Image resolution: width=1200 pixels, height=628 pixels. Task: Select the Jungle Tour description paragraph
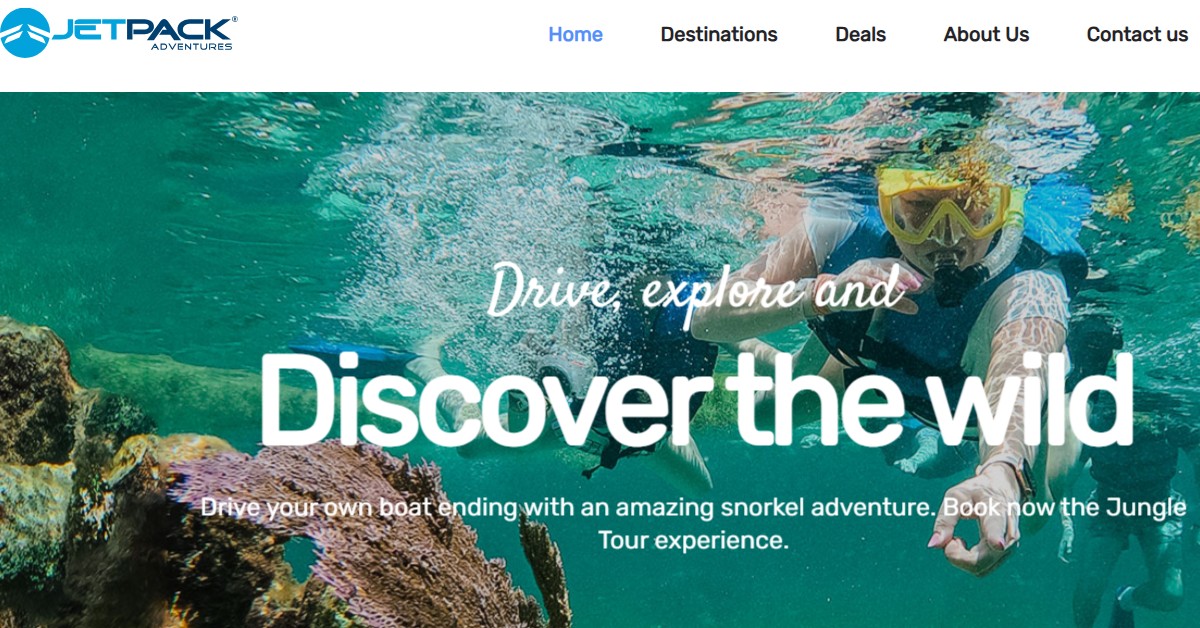point(693,523)
